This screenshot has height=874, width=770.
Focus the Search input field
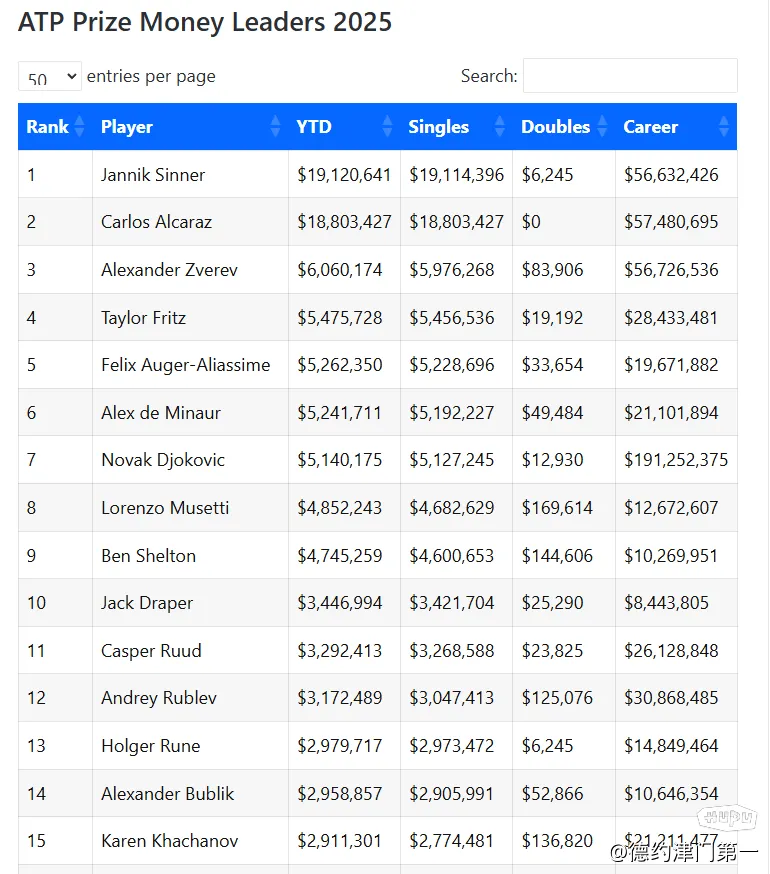630,76
